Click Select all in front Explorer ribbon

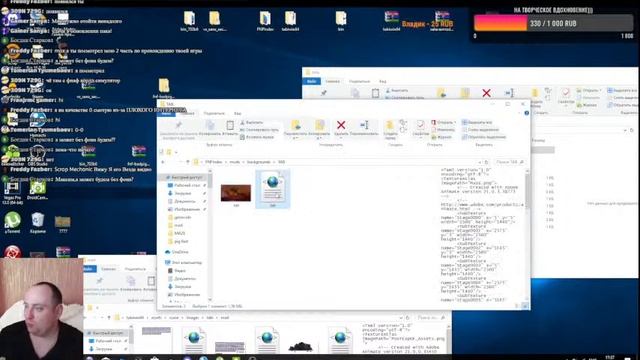(477, 122)
